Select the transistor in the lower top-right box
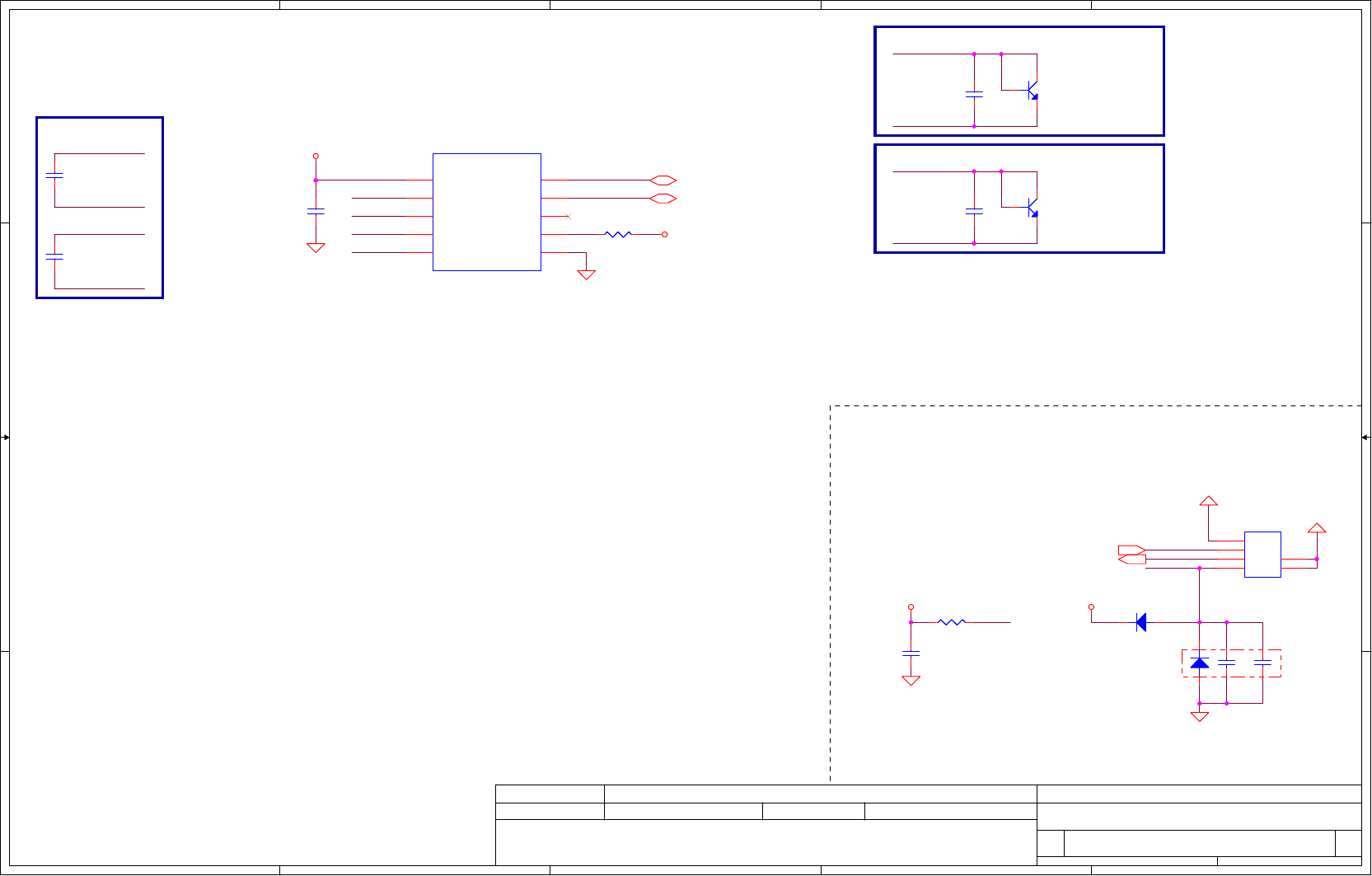This screenshot has height=876, width=1372. tap(1032, 208)
